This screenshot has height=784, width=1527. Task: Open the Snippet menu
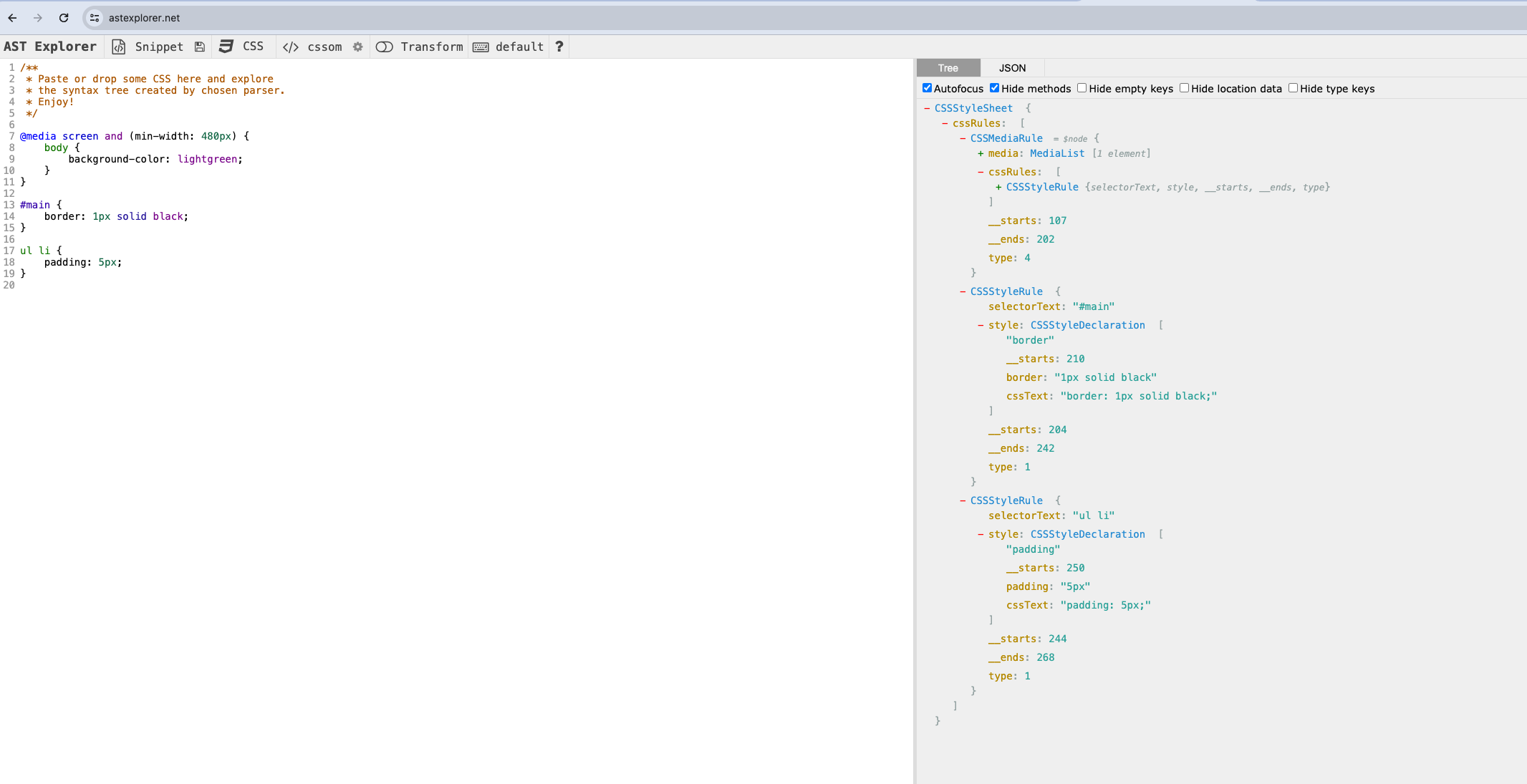pyautogui.click(x=159, y=47)
